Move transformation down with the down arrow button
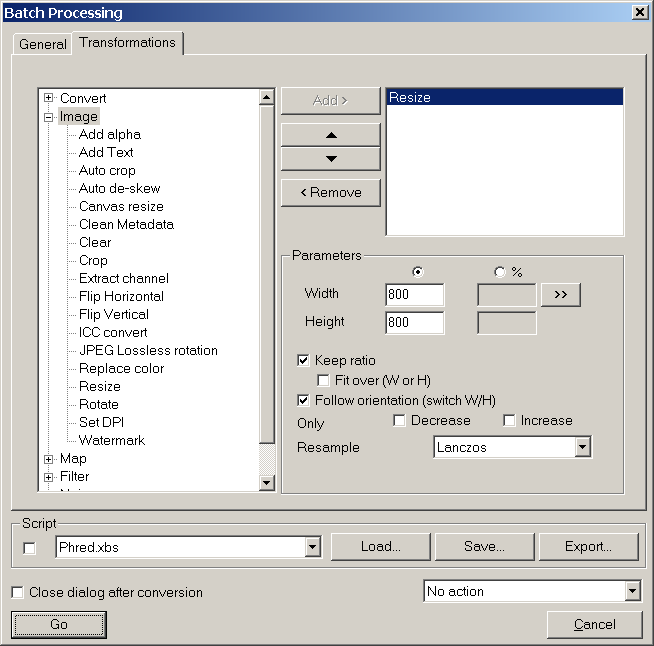 pos(331,159)
